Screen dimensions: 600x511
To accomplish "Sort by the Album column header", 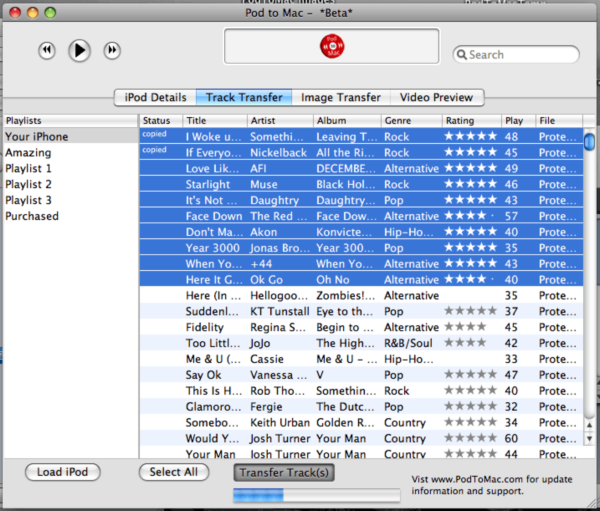I will [x=347, y=121].
